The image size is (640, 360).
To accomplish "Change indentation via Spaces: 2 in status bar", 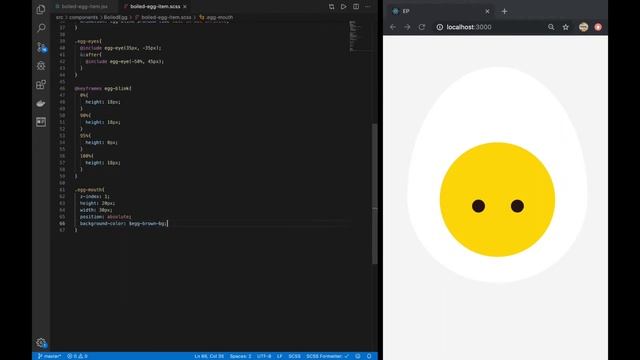I will click(x=240, y=356).
